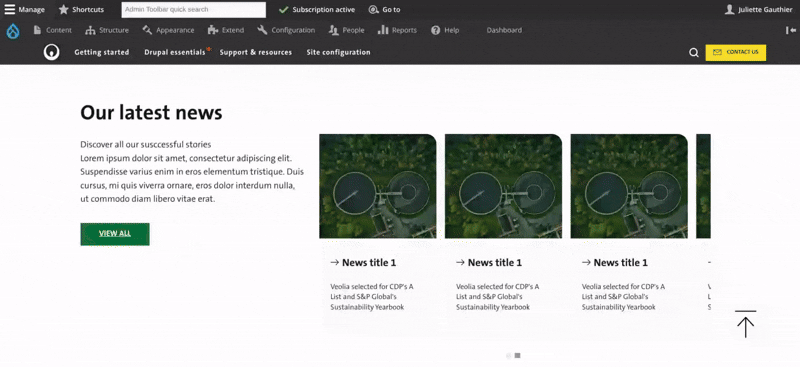
Task: Open Getting started navigation item
Action: click(102, 52)
